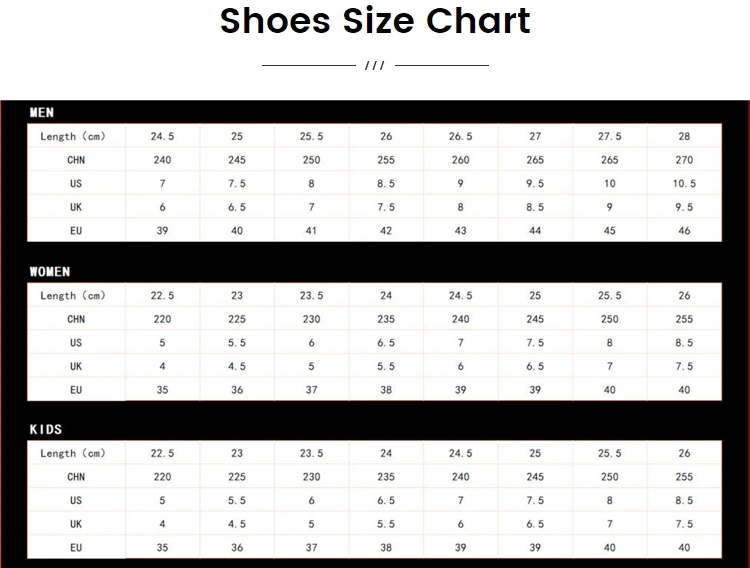Click Kids' US size 6.5 cell
The image size is (750, 568).
386,501
